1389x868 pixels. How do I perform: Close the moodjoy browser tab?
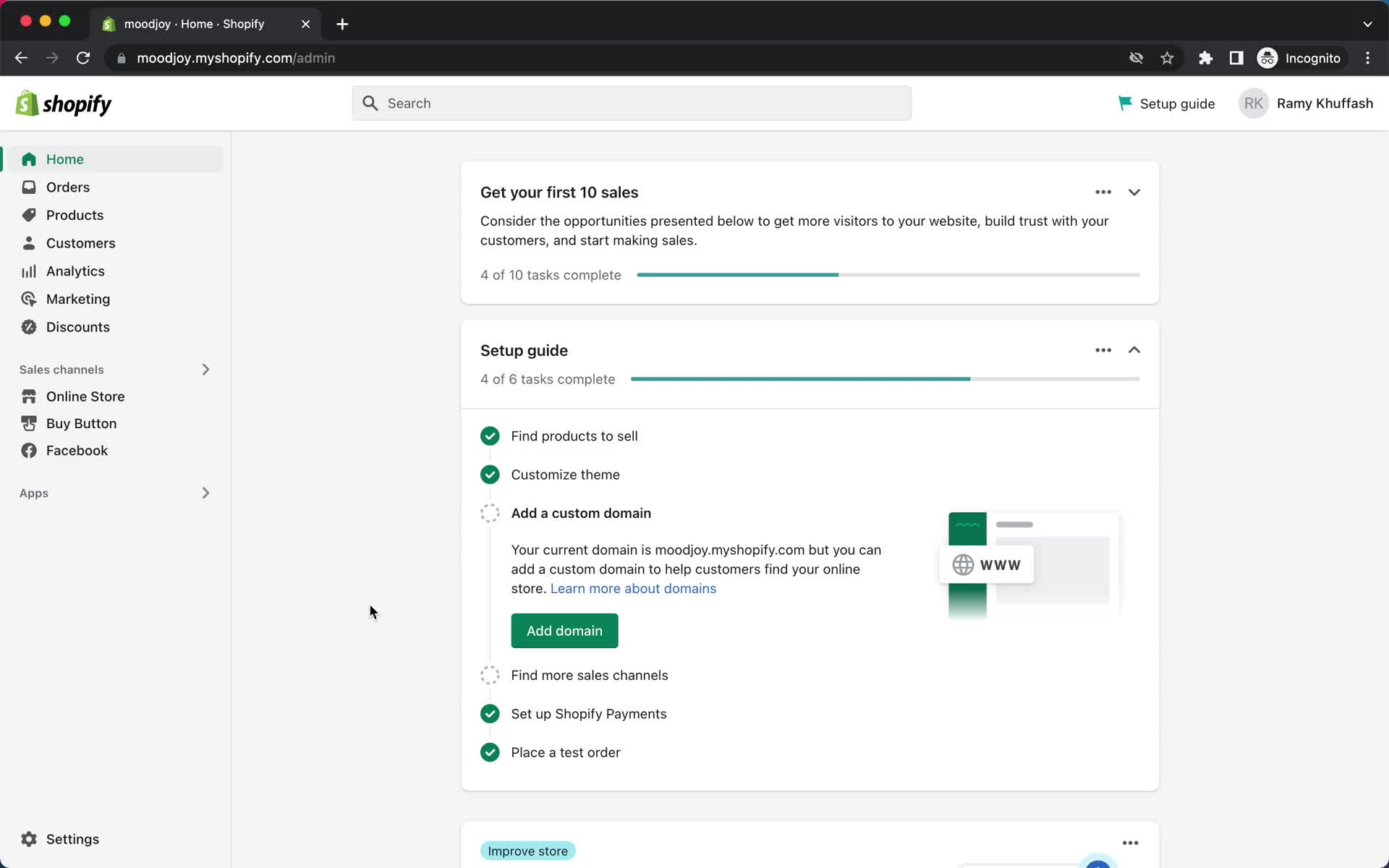click(306, 24)
